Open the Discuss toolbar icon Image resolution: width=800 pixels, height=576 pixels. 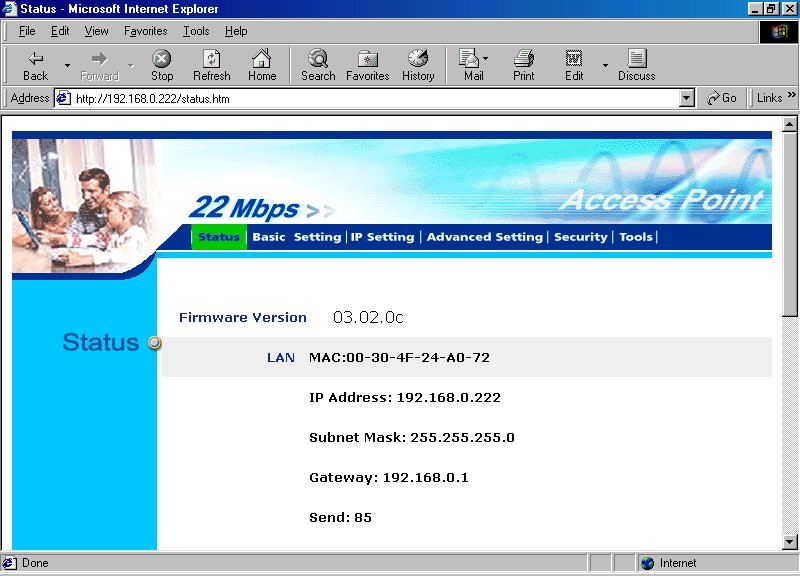point(636,65)
